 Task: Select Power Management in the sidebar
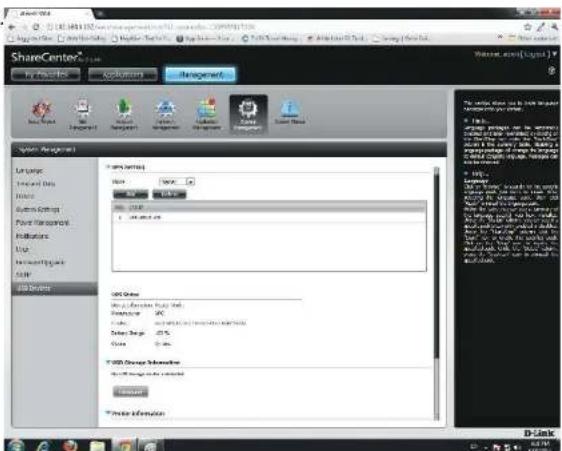42,223
